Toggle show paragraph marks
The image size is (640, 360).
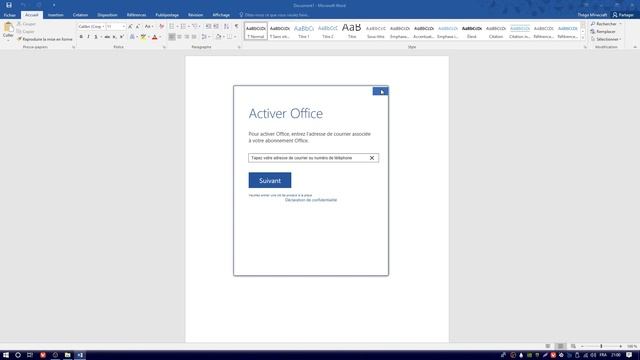[x=237, y=27]
